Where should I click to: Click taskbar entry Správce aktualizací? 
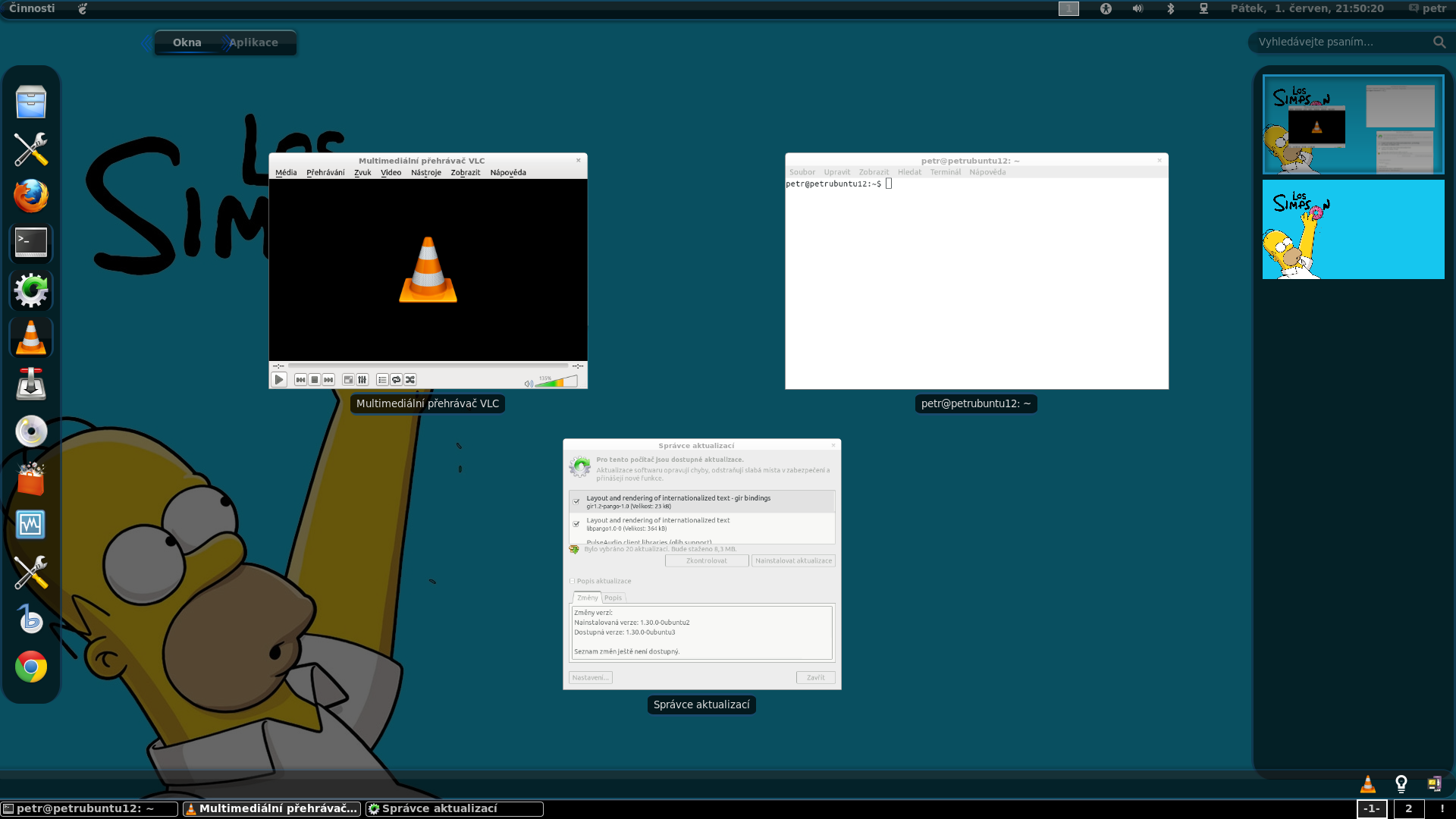coord(454,809)
